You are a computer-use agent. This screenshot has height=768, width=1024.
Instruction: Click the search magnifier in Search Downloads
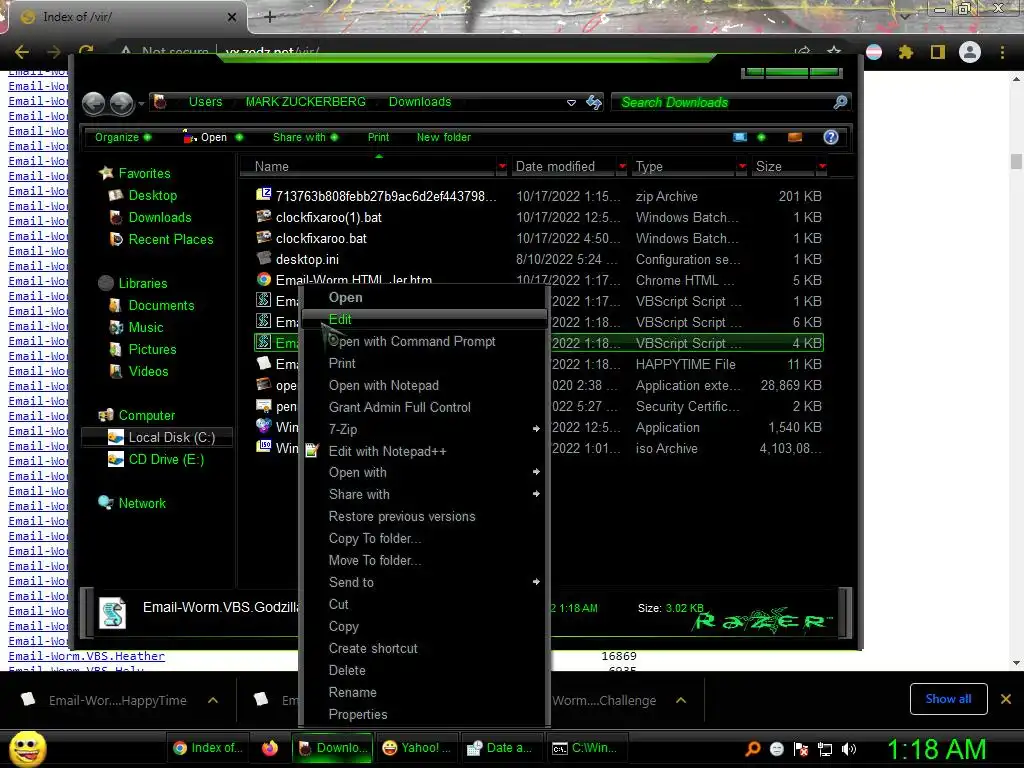840,102
